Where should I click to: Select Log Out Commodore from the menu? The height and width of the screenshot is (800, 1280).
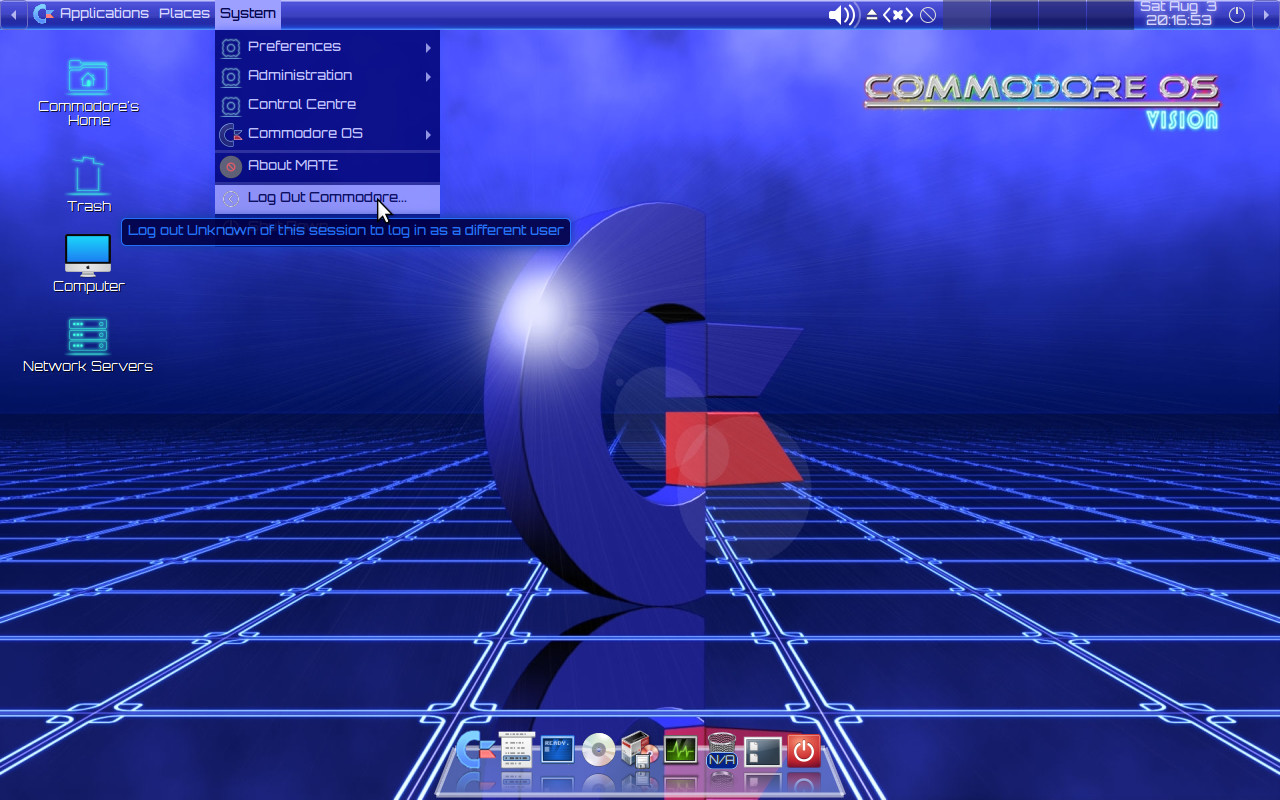tap(327, 197)
